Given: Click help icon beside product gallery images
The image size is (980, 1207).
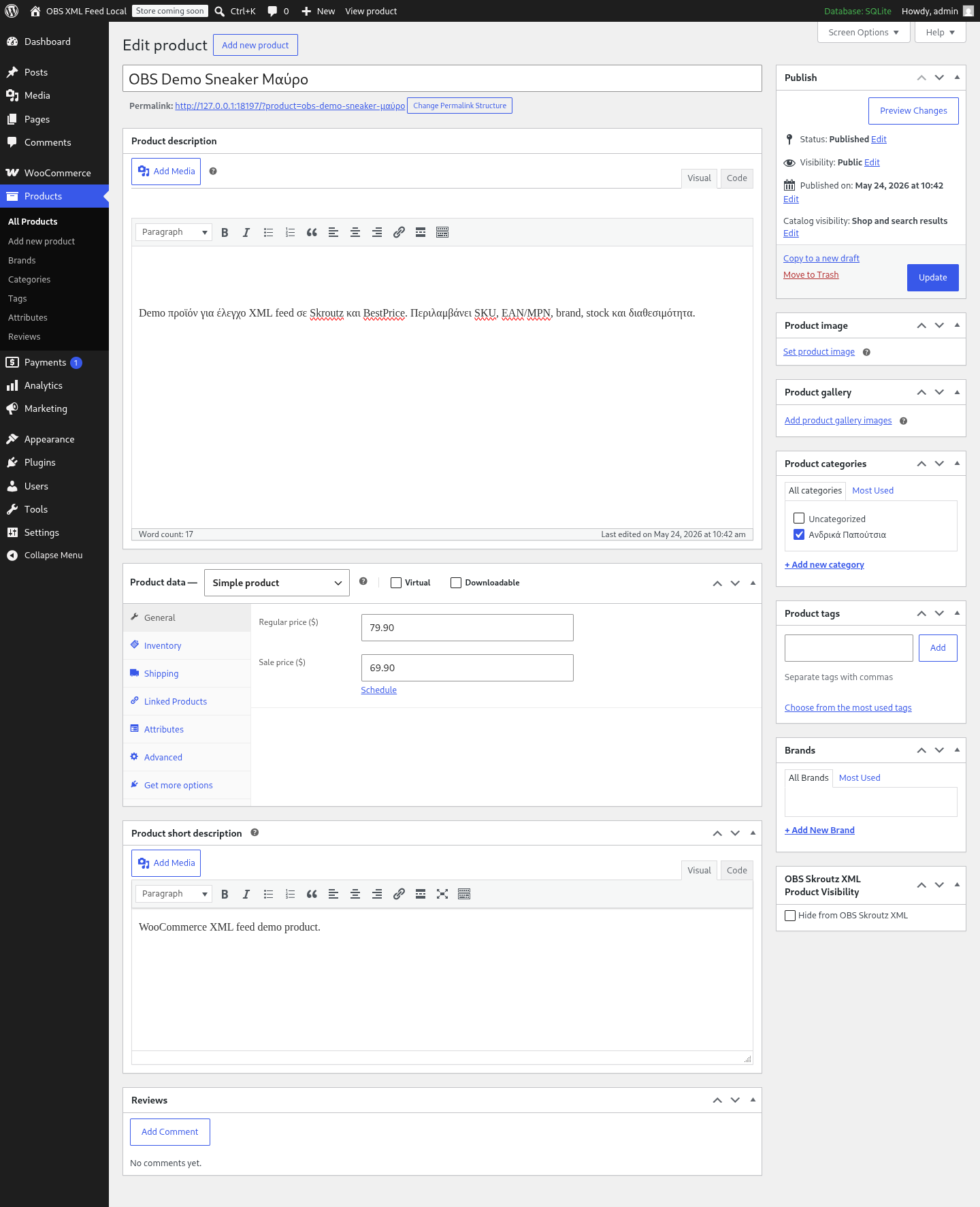Looking at the screenshot, I should coord(903,421).
